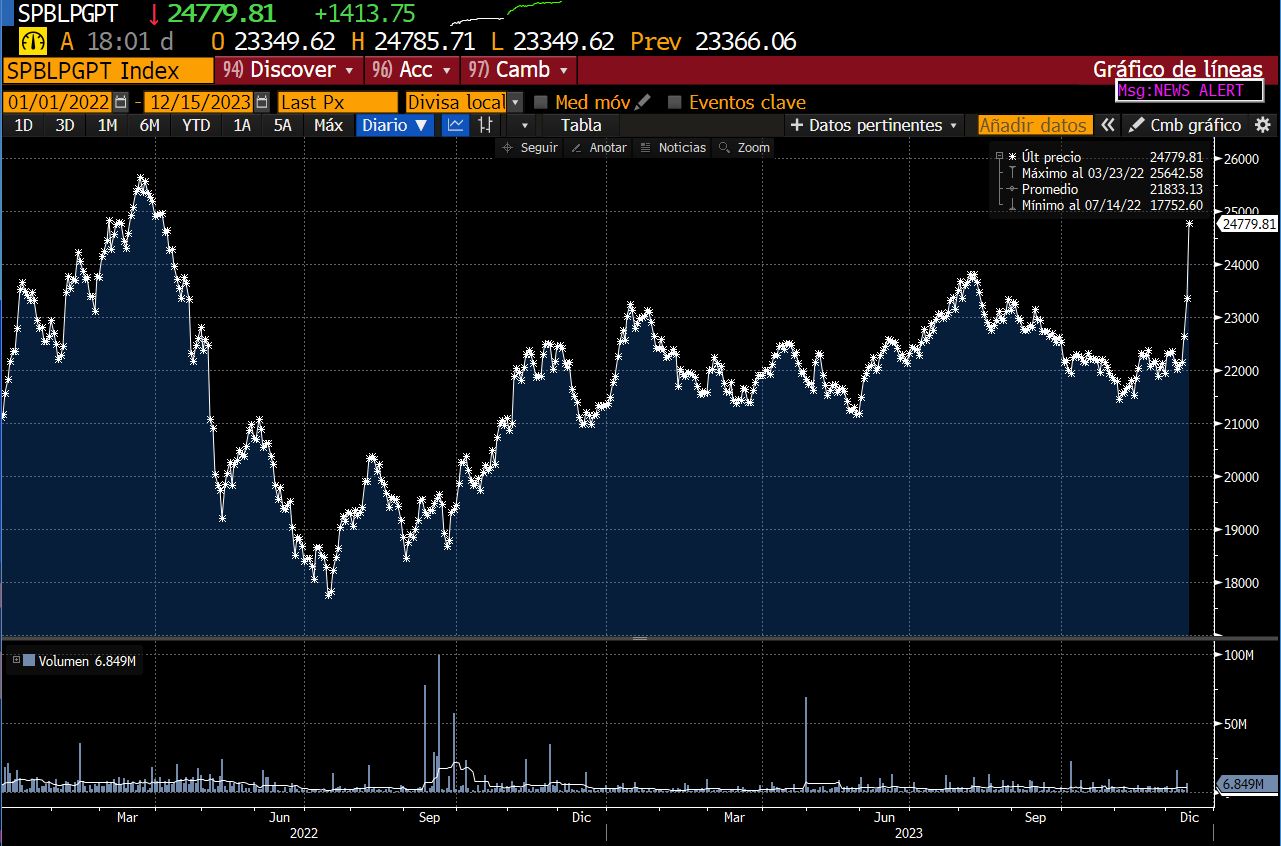Enable the Med móv checkbox

coord(541,102)
